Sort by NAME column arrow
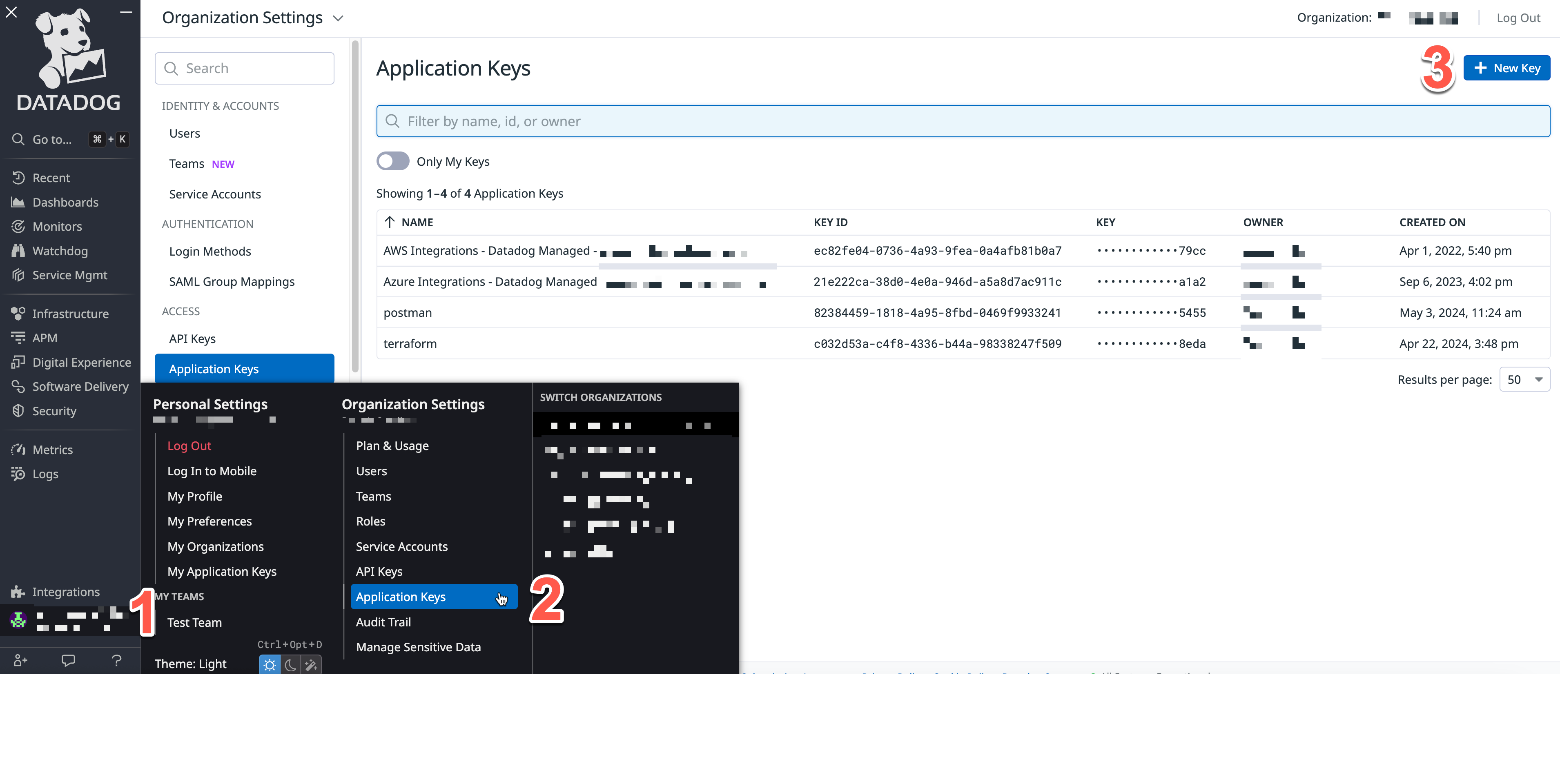 390,222
